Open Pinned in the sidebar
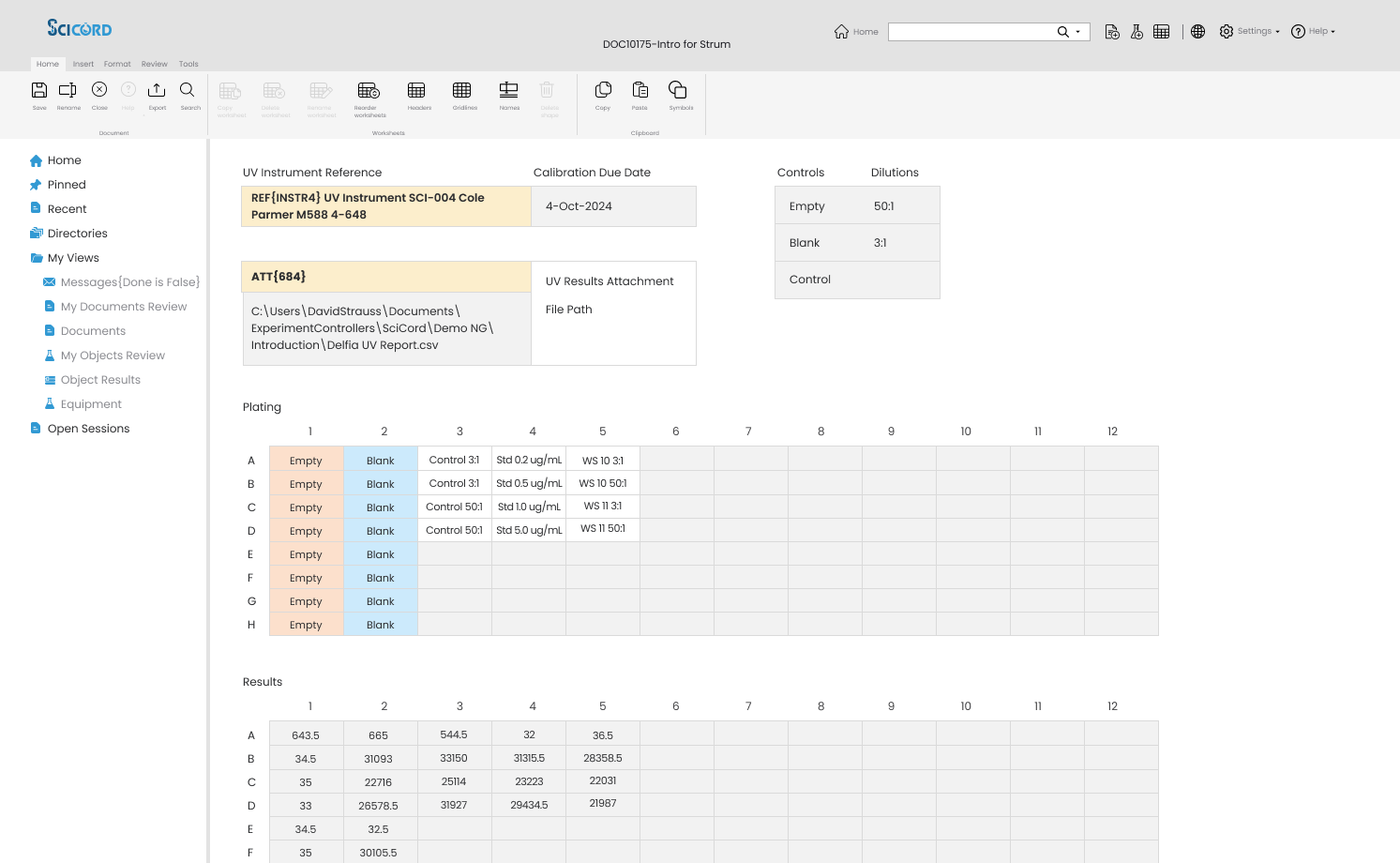The width and height of the screenshot is (1400, 863). (x=67, y=185)
